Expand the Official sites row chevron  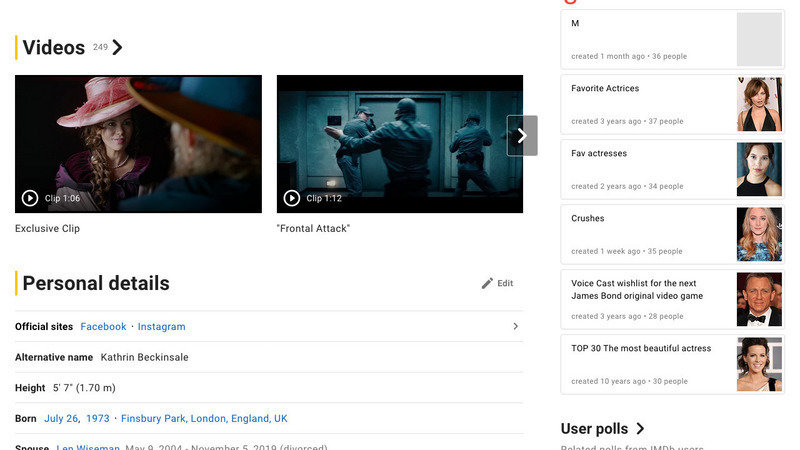(515, 326)
